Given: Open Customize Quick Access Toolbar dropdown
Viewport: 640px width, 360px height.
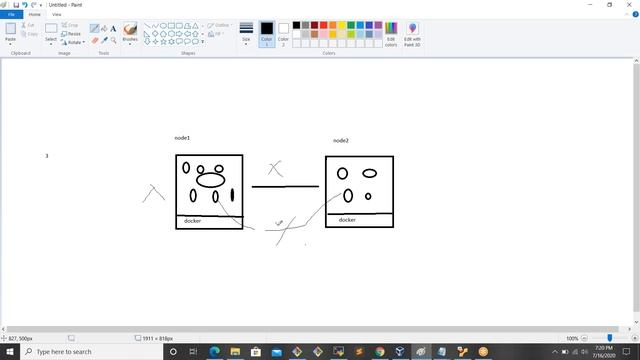Looking at the screenshot, I should pos(41,5).
